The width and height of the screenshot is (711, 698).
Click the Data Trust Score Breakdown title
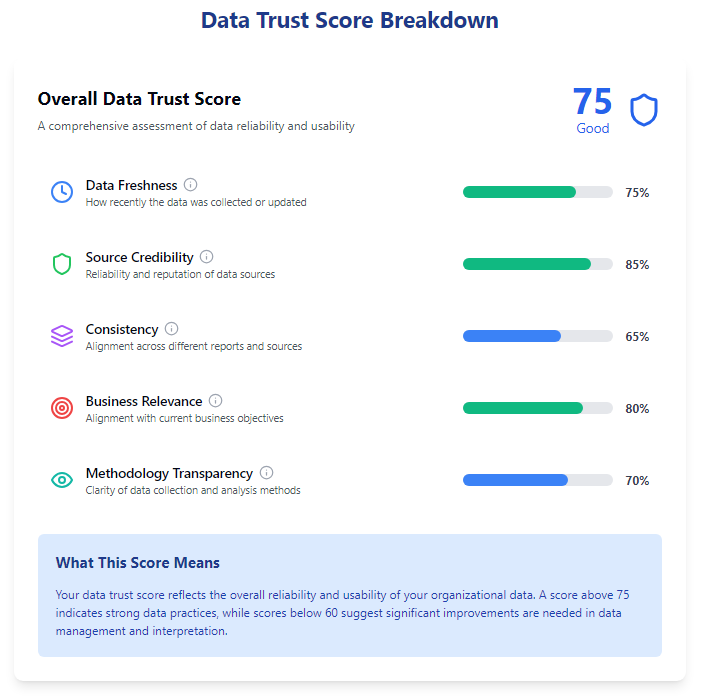350,20
